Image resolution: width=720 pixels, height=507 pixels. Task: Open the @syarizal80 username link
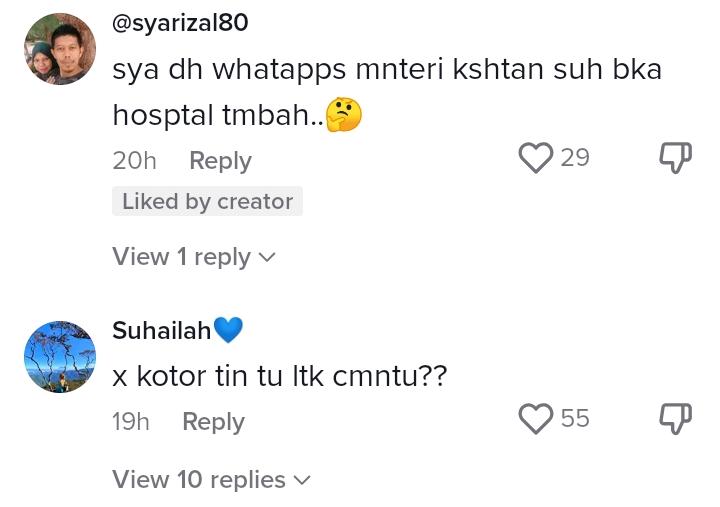click(180, 23)
